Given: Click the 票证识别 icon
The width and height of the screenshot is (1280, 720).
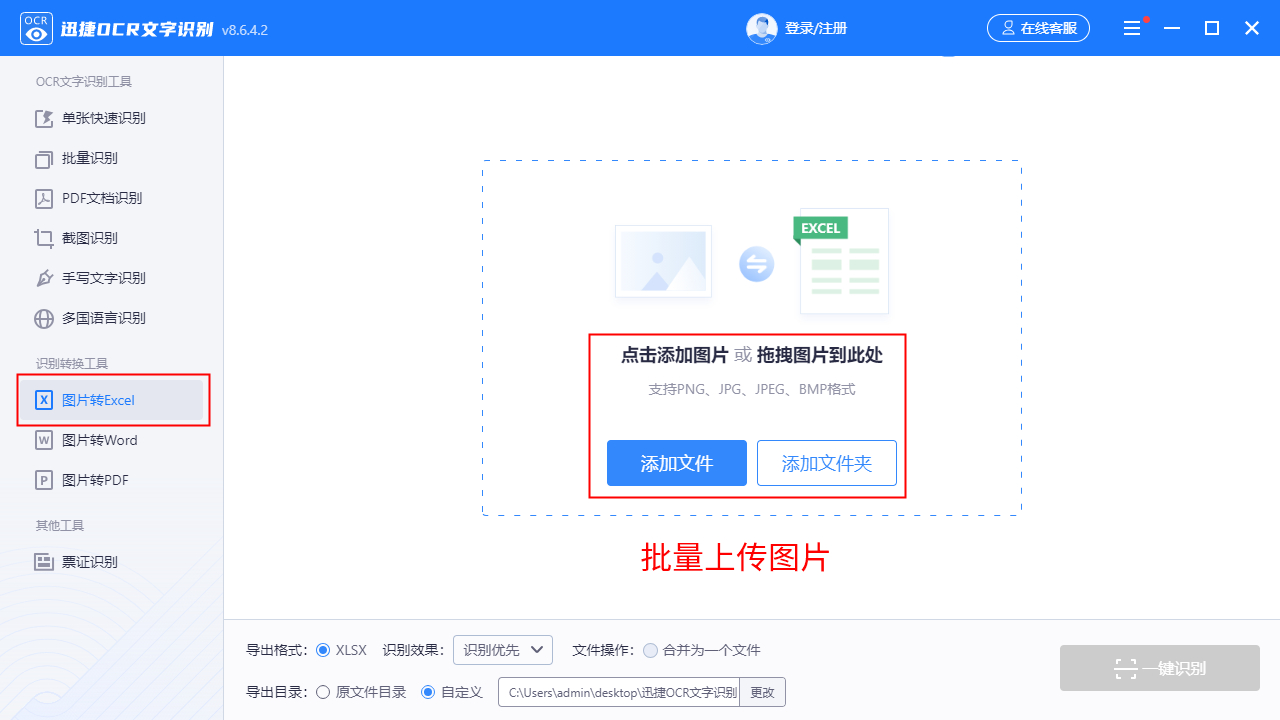Looking at the screenshot, I should [44, 562].
